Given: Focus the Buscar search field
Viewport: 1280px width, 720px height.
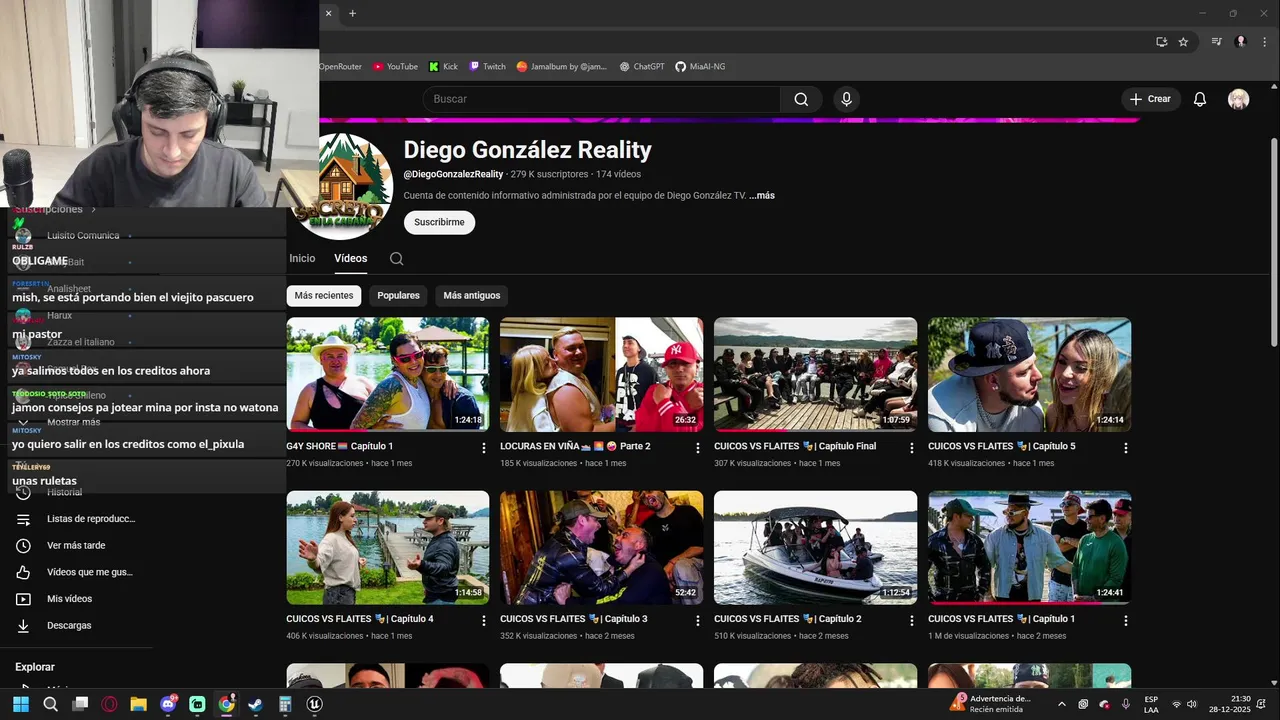Looking at the screenshot, I should pos(601,99).
